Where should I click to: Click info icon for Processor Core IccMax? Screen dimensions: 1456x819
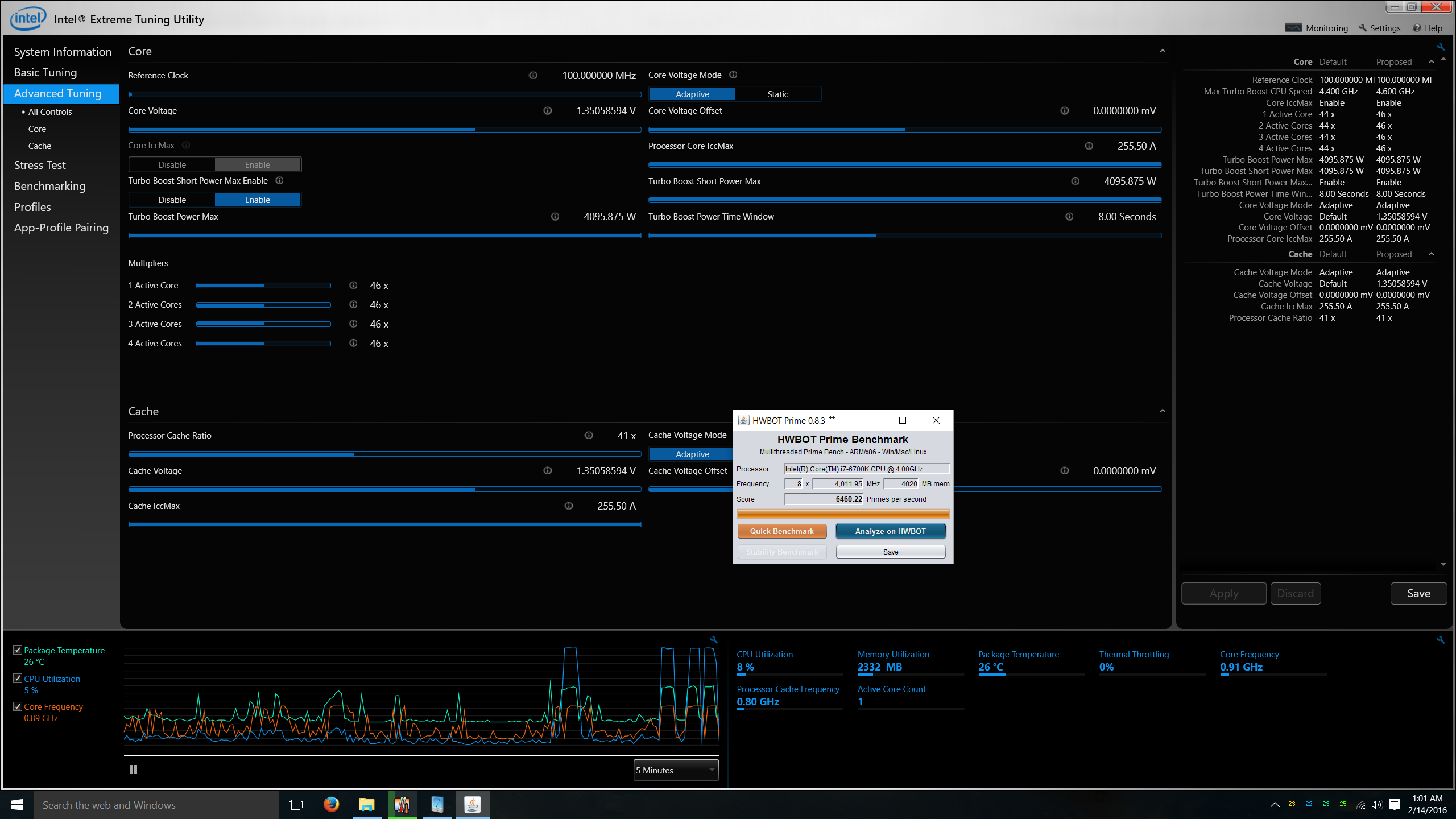tap(1089, 146)
